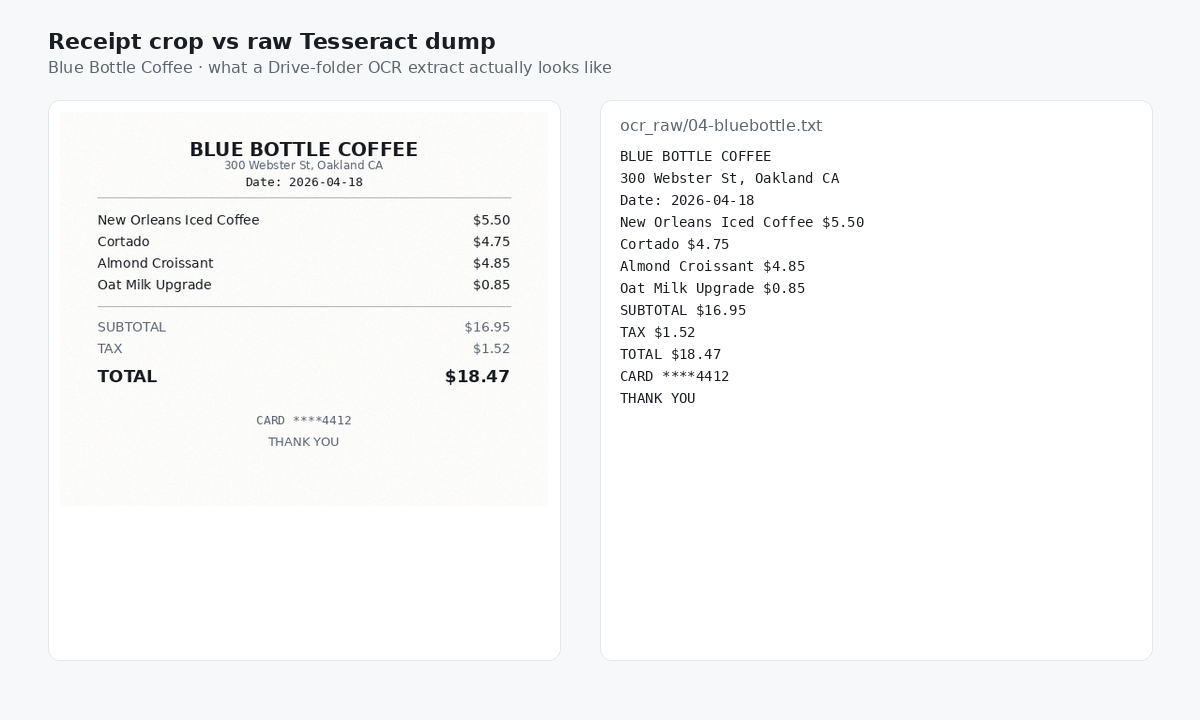Click OCR line 'Cortado $4.75'
The width and height of the screenshot is (1200, 720).
[x=675, y=244]
